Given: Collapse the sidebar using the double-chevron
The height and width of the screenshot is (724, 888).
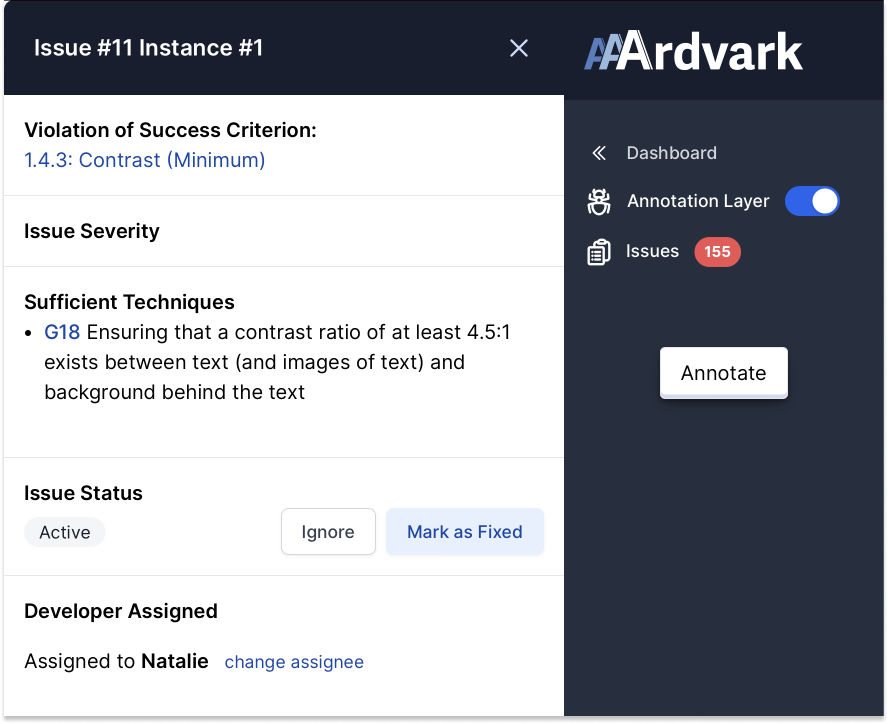Looking at the screenshot, I should pos(598,152).
